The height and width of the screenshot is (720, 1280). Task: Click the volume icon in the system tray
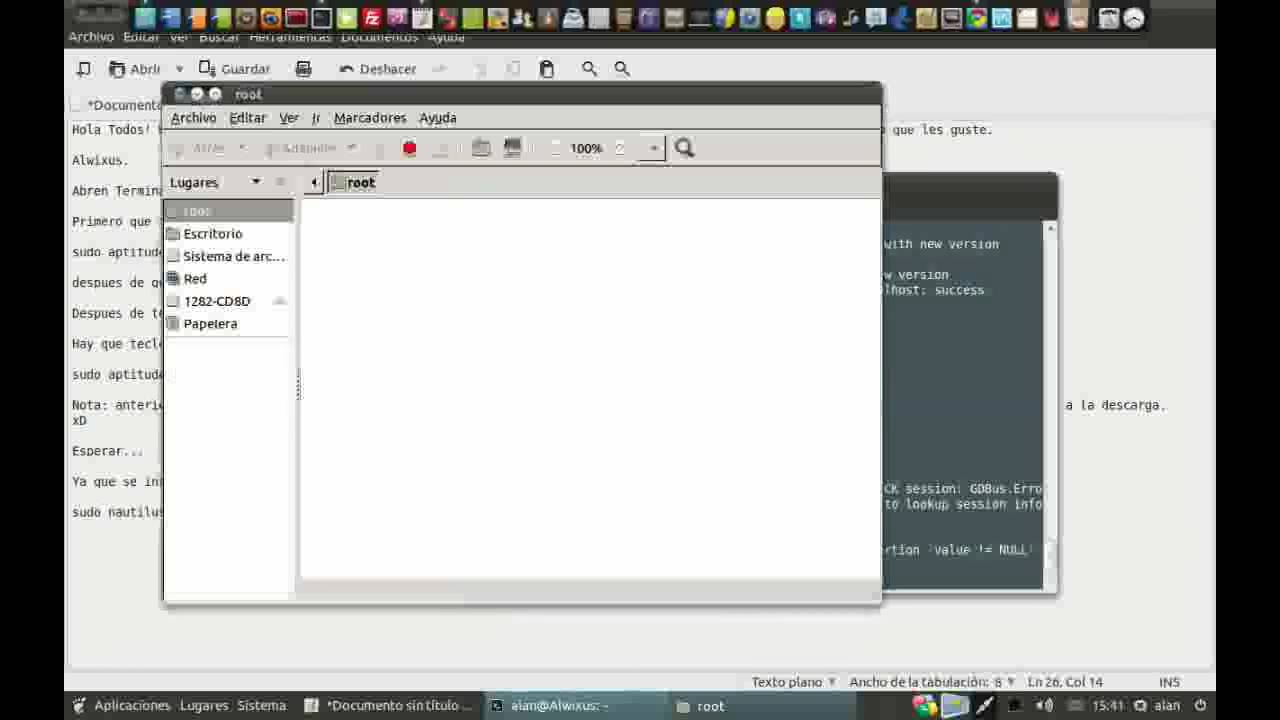[1044, 705]
